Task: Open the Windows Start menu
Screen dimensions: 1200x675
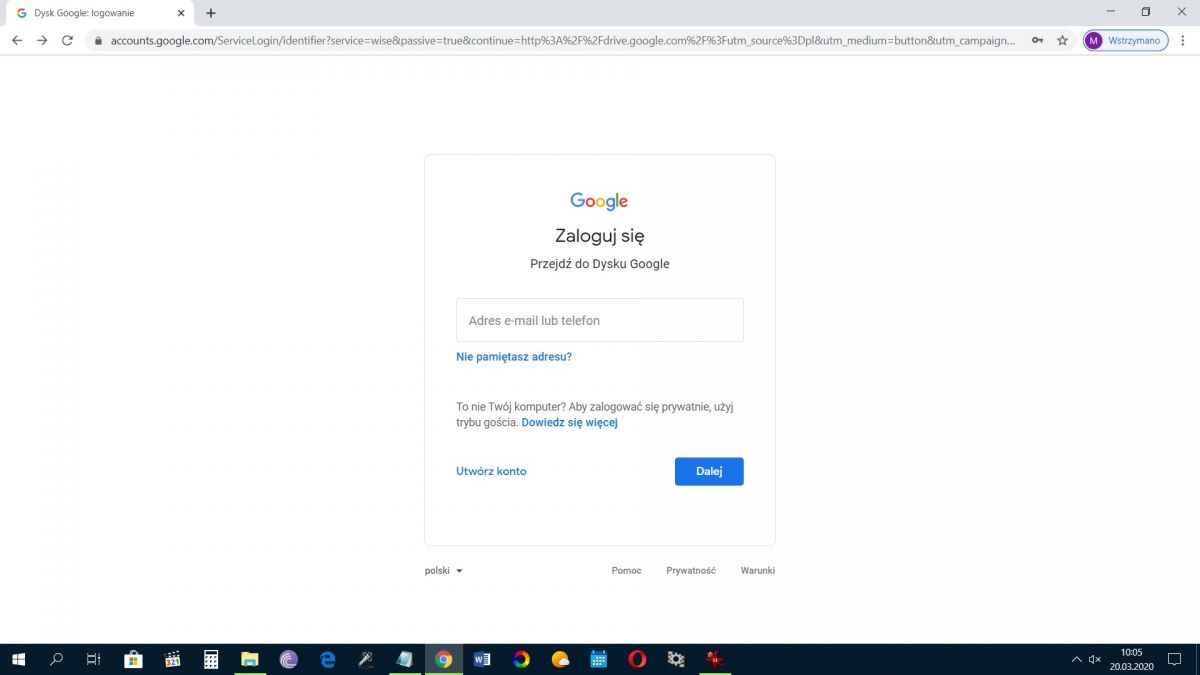Action: 18,659
